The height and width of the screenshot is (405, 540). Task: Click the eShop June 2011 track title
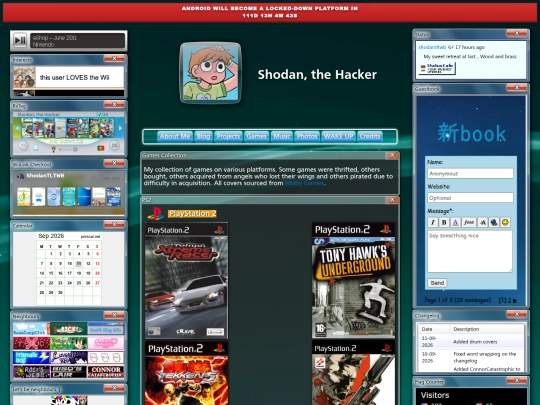coord(55,38)
